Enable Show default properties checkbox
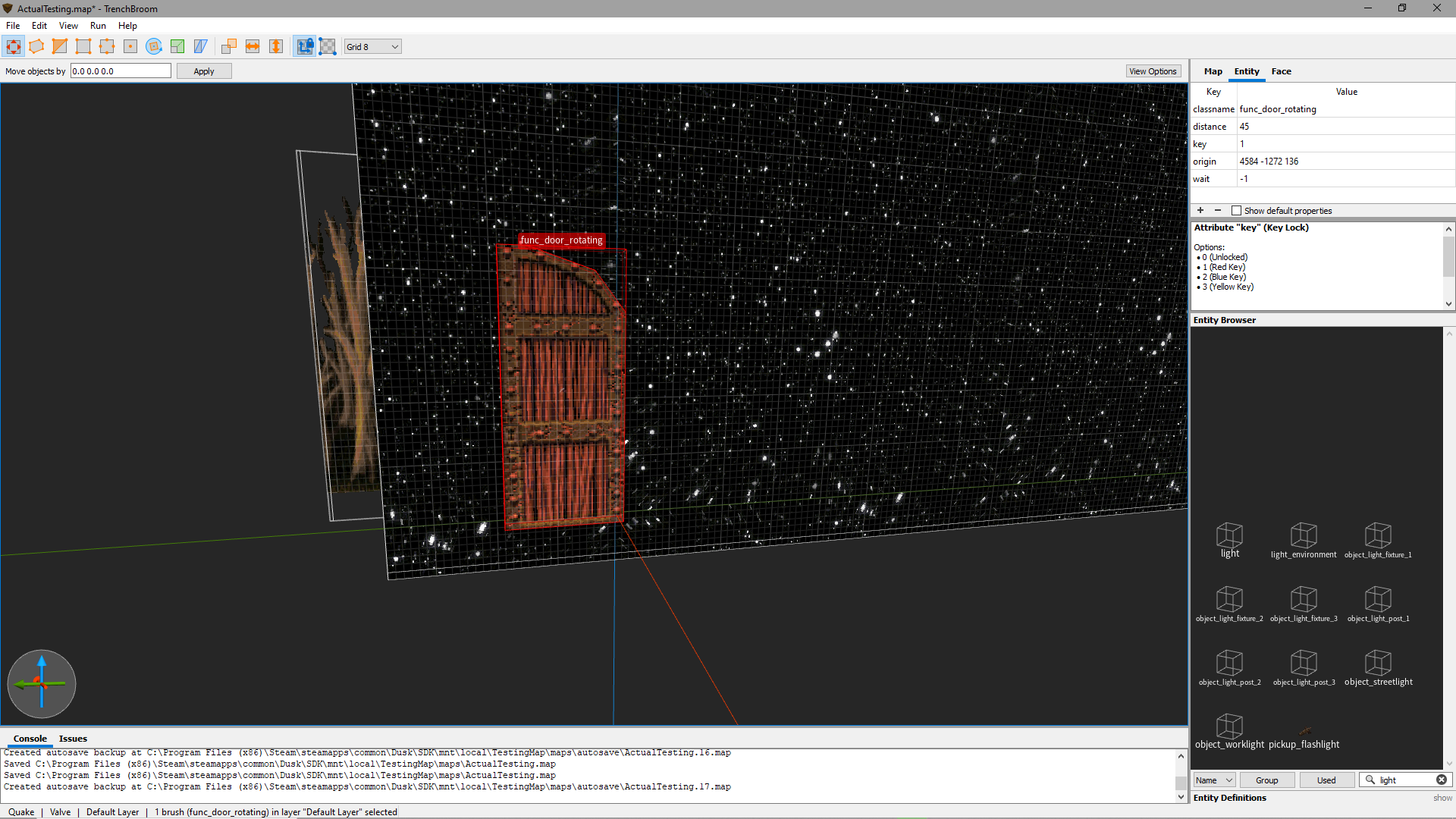This screenshot has height=819, width=1456. [1236, 211]
